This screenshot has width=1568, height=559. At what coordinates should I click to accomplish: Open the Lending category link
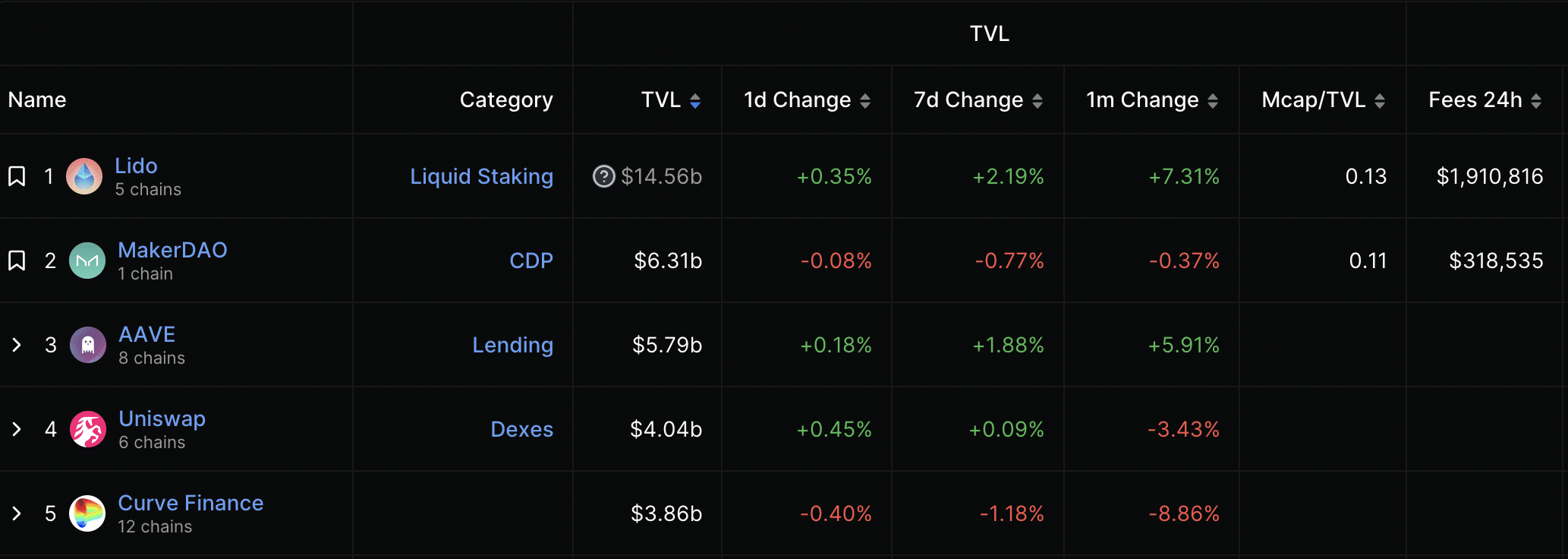pyautogui.click(x=512, y=346)
